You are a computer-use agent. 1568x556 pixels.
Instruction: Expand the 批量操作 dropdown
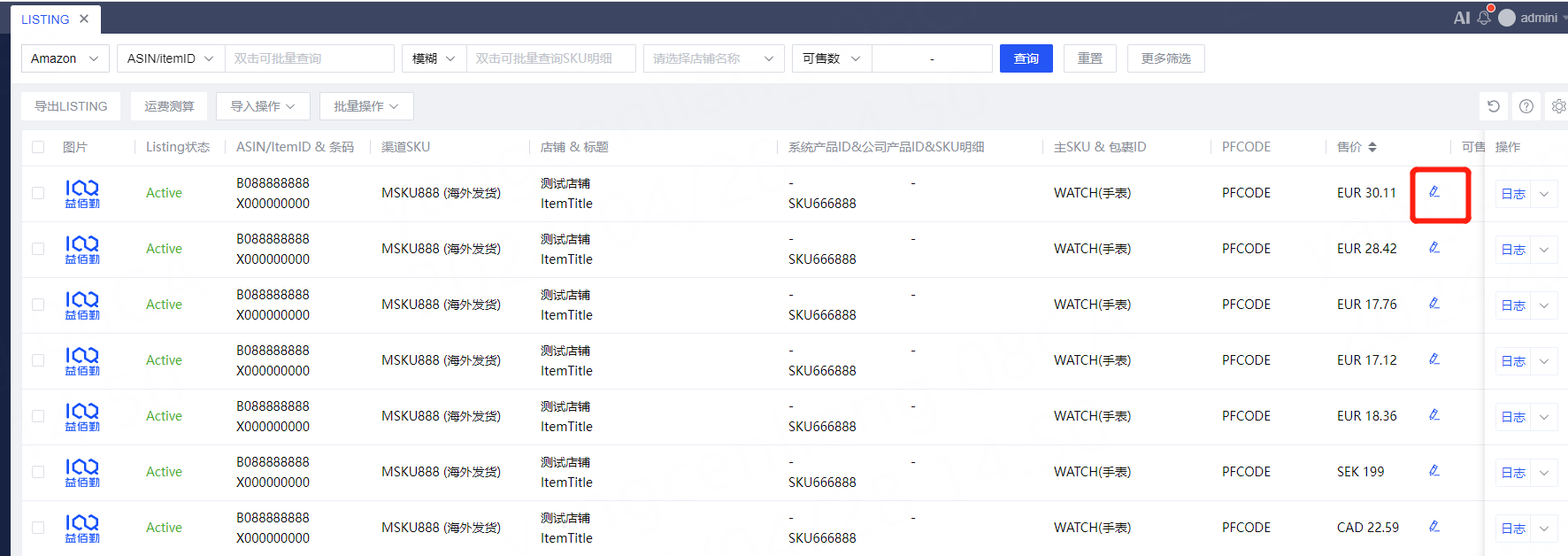(365, 106)
